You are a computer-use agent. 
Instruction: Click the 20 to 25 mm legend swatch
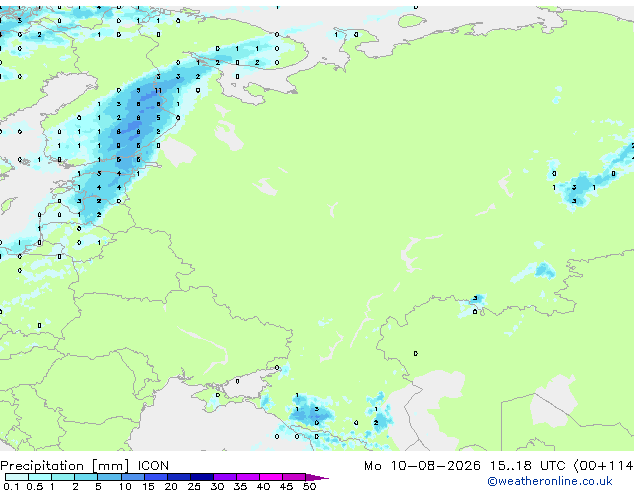(x=178, y=477)
